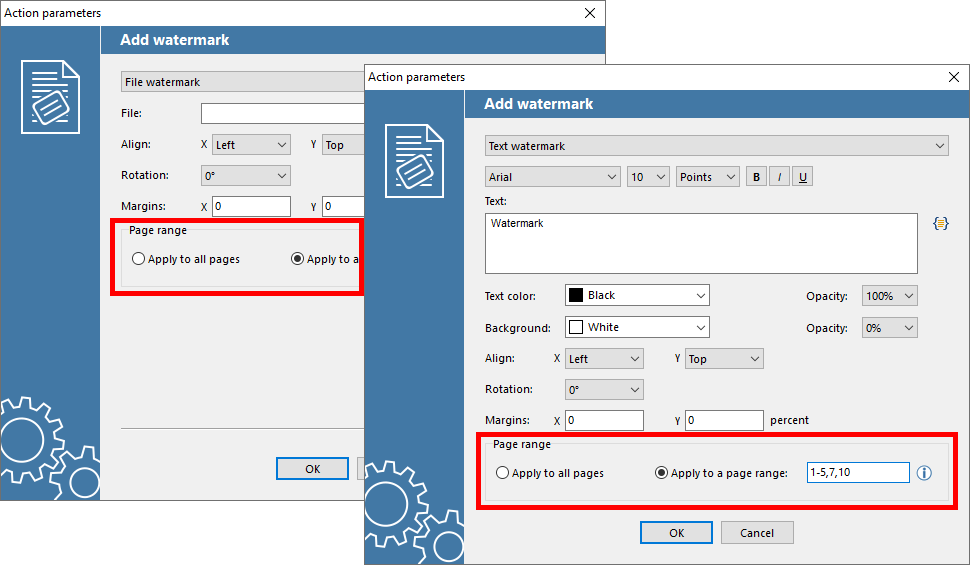This screenshot has width=970, height=565.
Task: Close the back Action parameters dialog
Action: (x=590, y=13)
